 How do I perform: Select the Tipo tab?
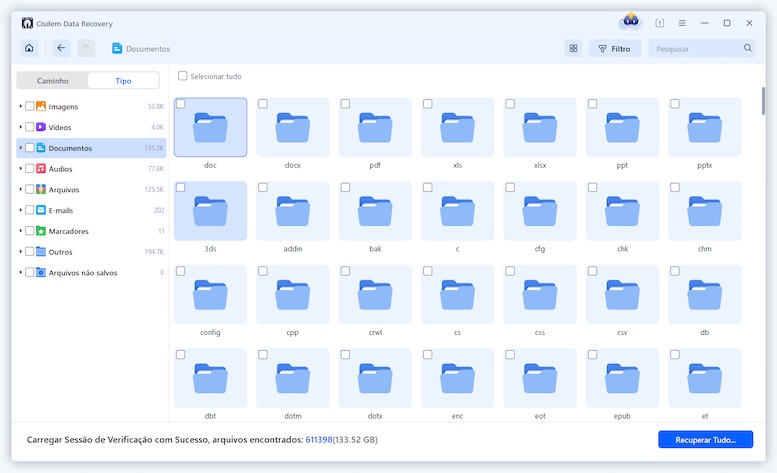click(x=123, y=81)
